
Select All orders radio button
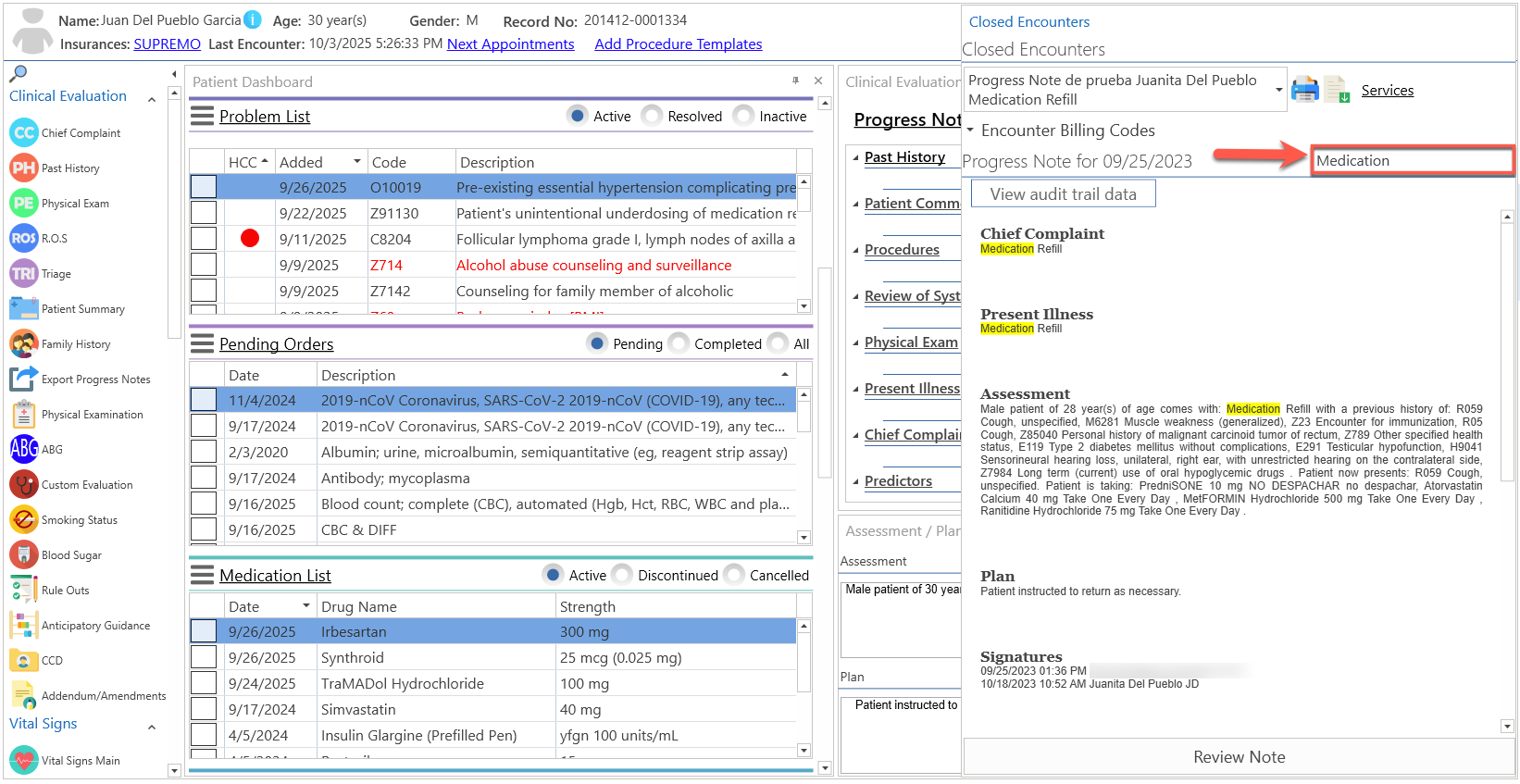[778, 343]
